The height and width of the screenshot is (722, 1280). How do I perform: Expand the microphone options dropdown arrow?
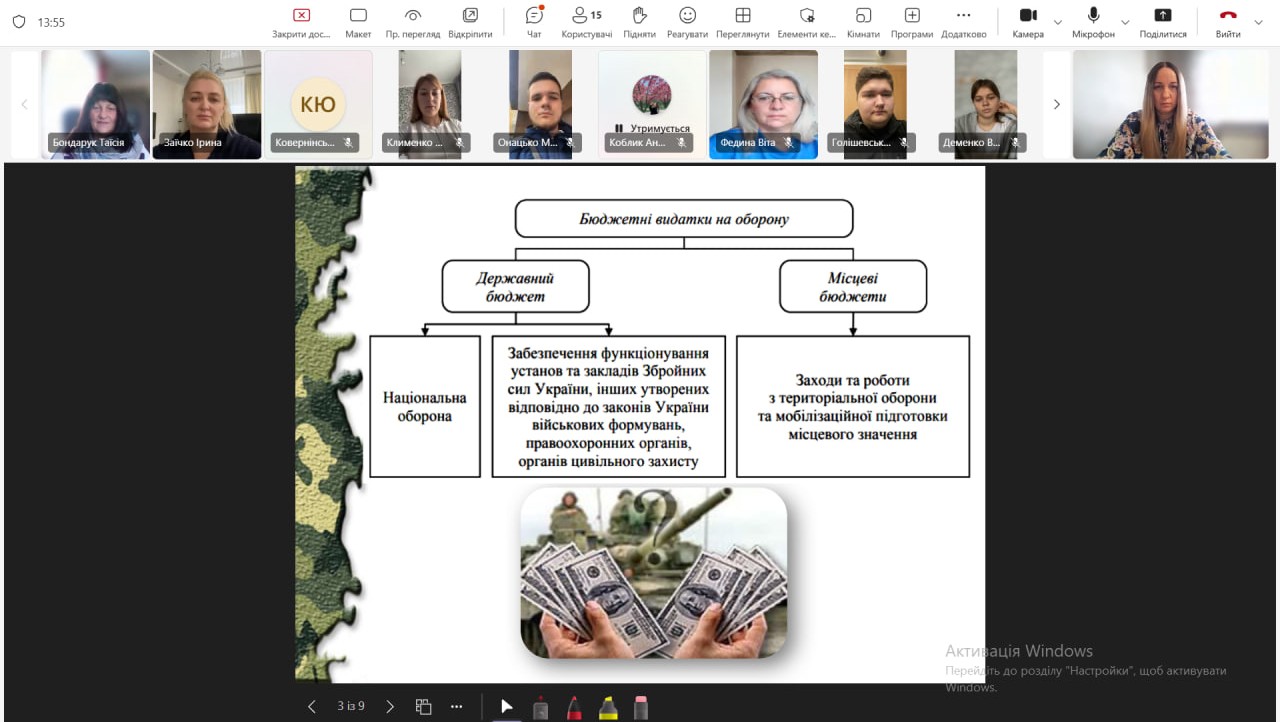tap(1125, 22)
